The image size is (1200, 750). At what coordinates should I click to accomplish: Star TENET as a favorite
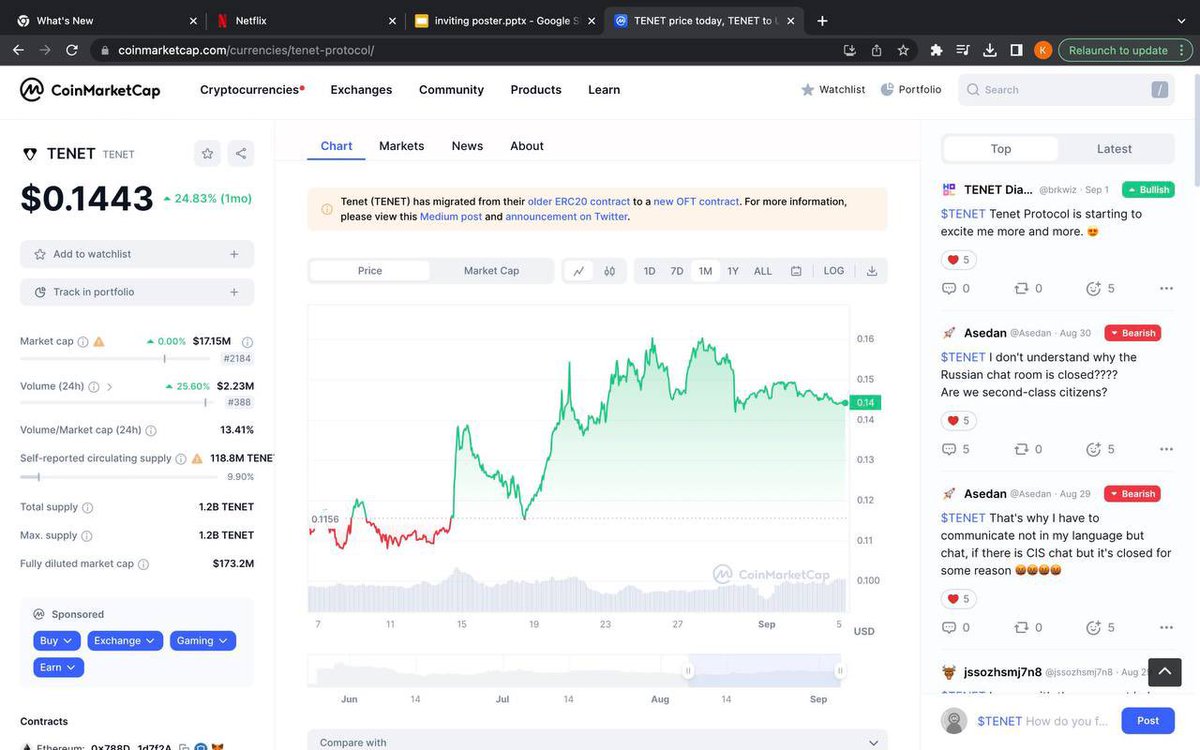[207, 153]
